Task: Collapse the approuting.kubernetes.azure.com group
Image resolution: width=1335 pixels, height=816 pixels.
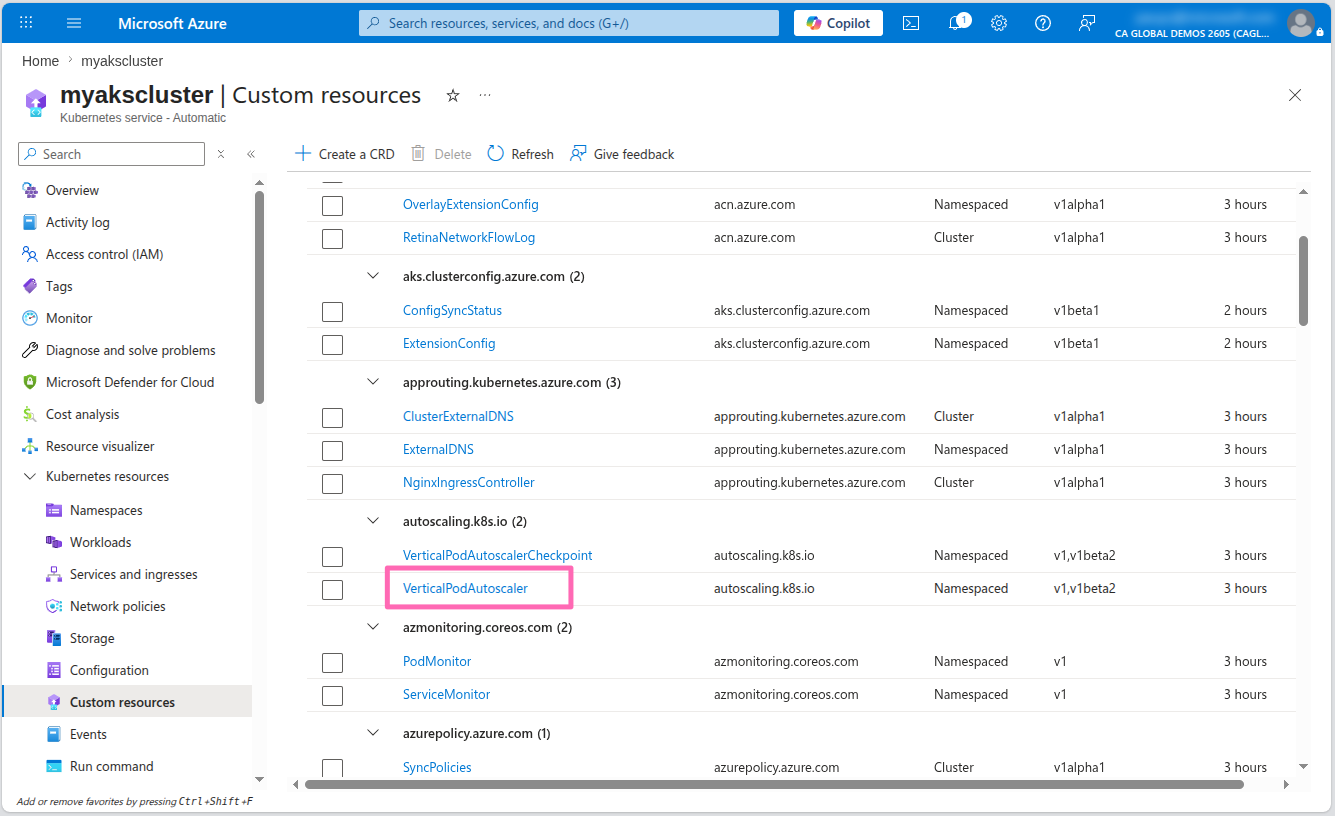Action: (374, 381)
